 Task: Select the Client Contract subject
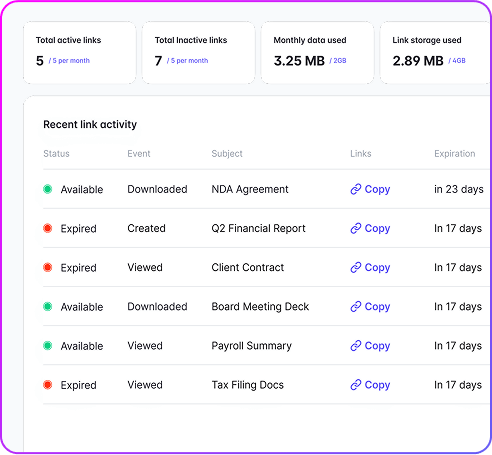[248, 267]
